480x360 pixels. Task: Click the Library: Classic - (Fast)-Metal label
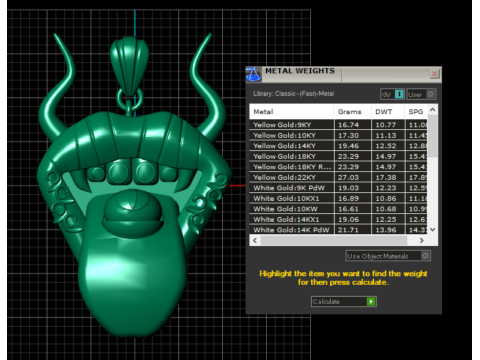293,94
